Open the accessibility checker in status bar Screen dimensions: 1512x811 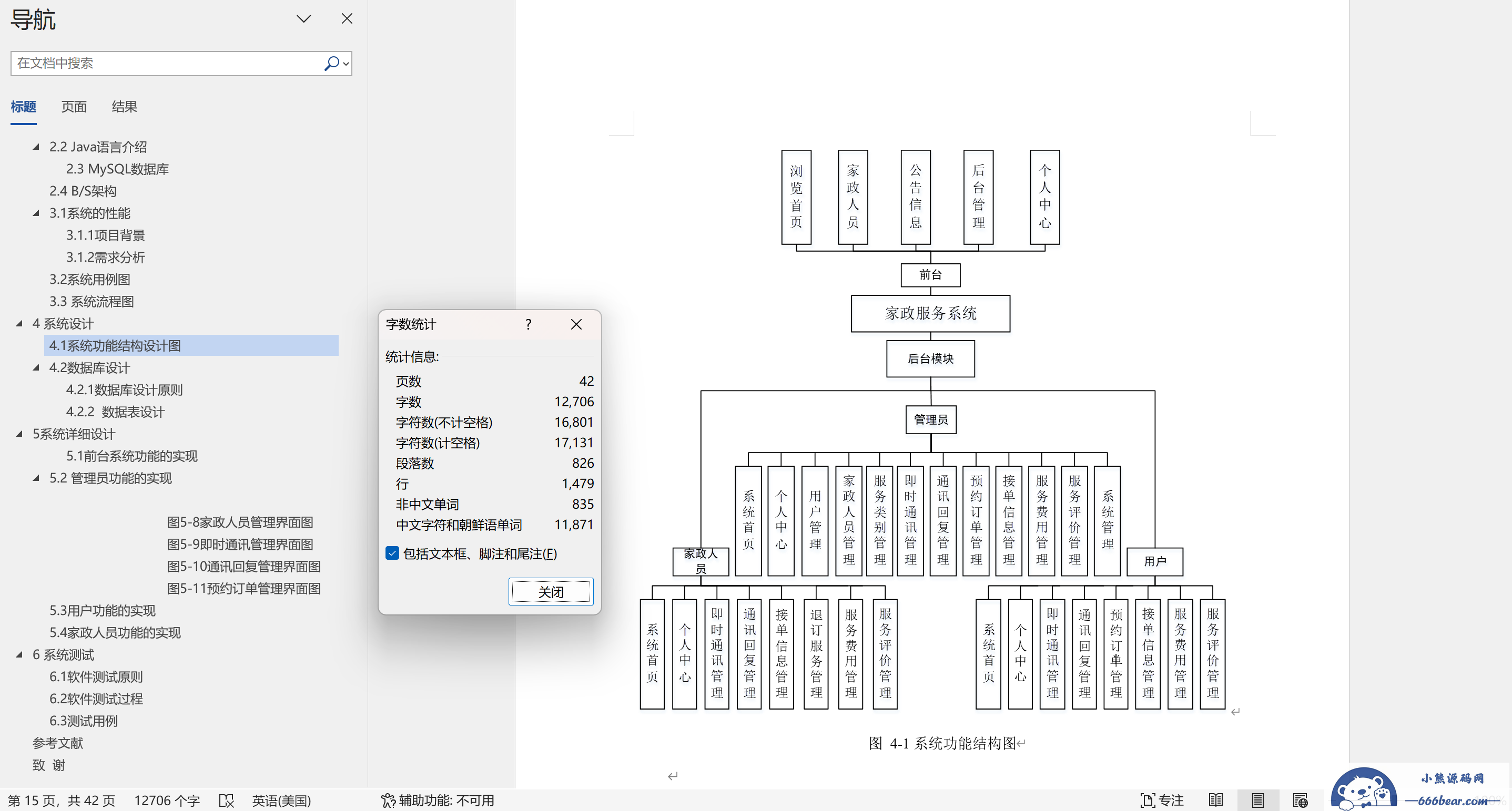tap(438, 800)
